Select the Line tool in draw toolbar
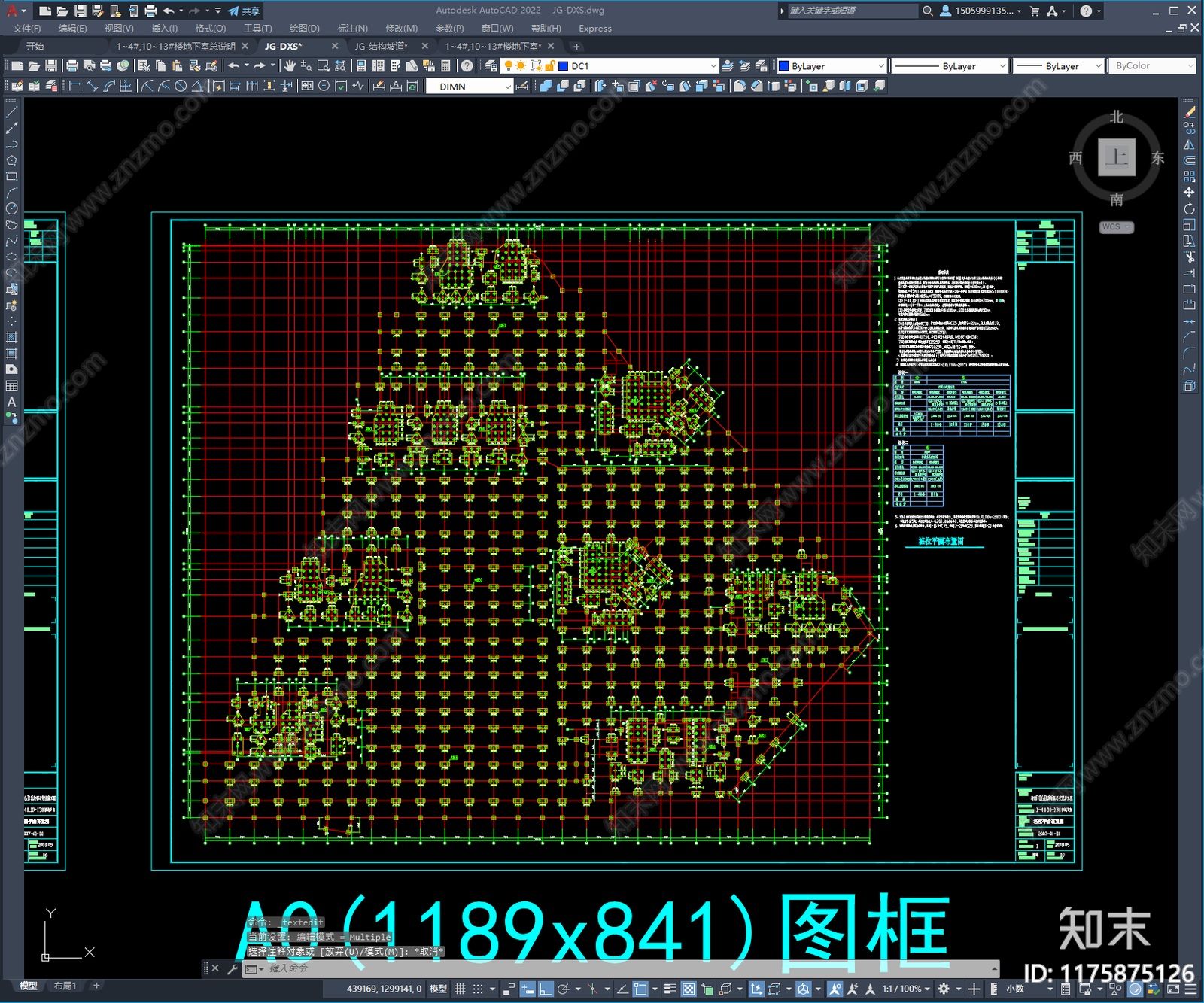 point(12,112)
